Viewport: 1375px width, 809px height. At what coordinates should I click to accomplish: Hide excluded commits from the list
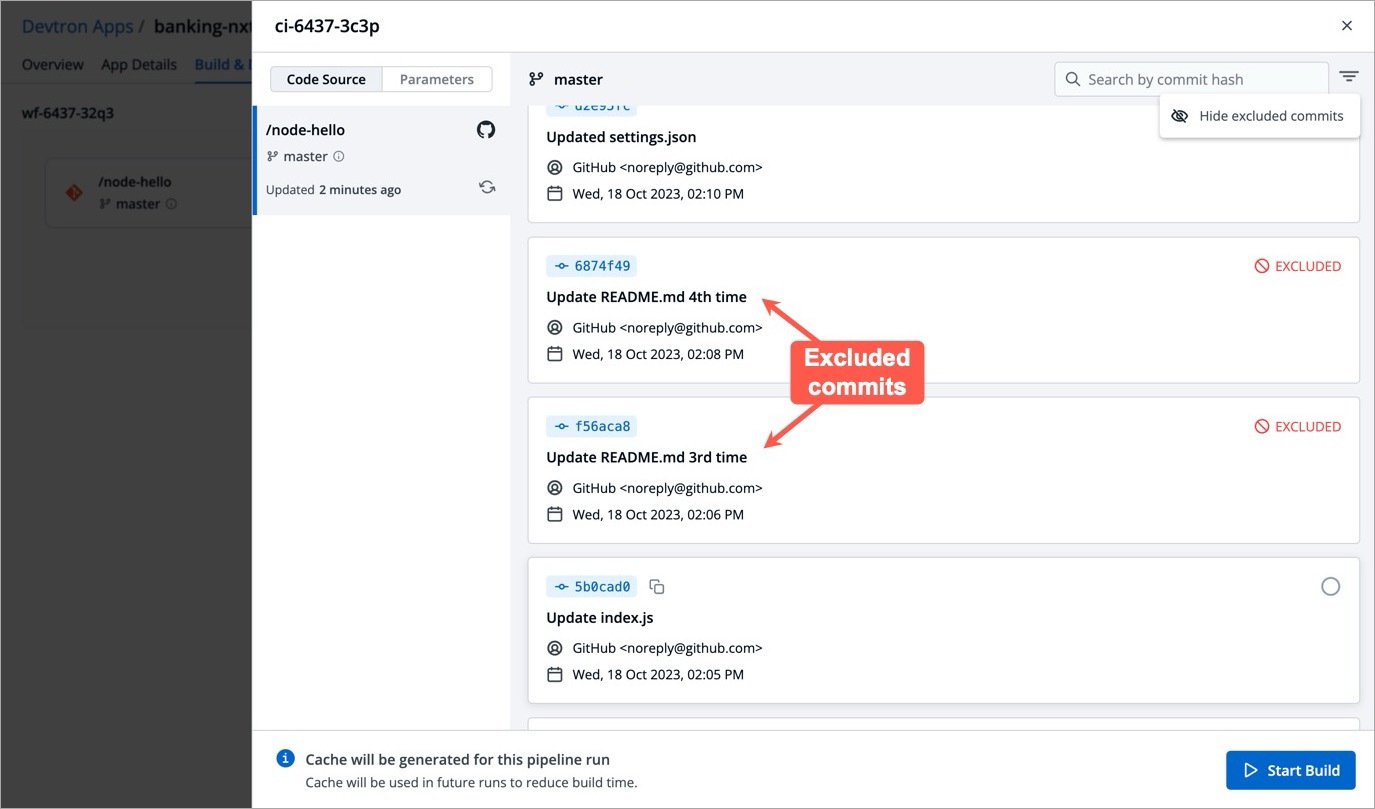pyautogui.click(x=1259, y=116)
